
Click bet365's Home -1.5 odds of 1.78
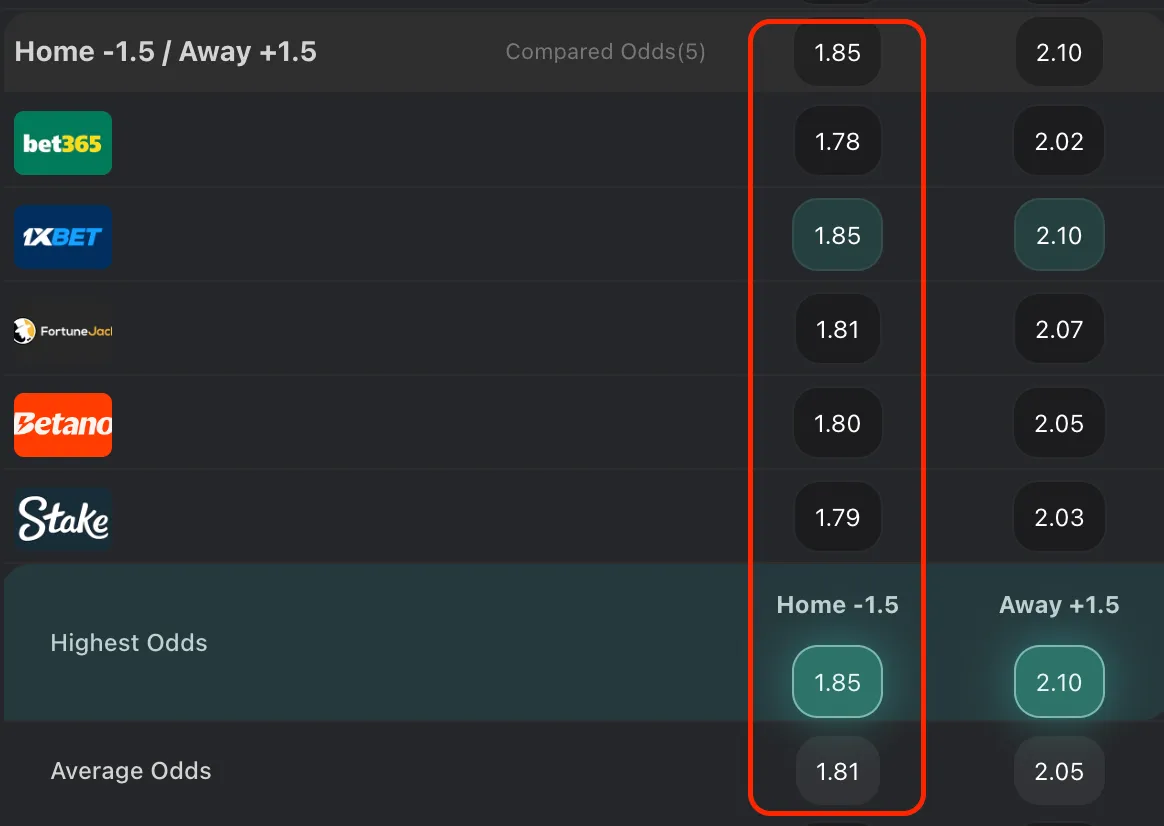(837, 141)
